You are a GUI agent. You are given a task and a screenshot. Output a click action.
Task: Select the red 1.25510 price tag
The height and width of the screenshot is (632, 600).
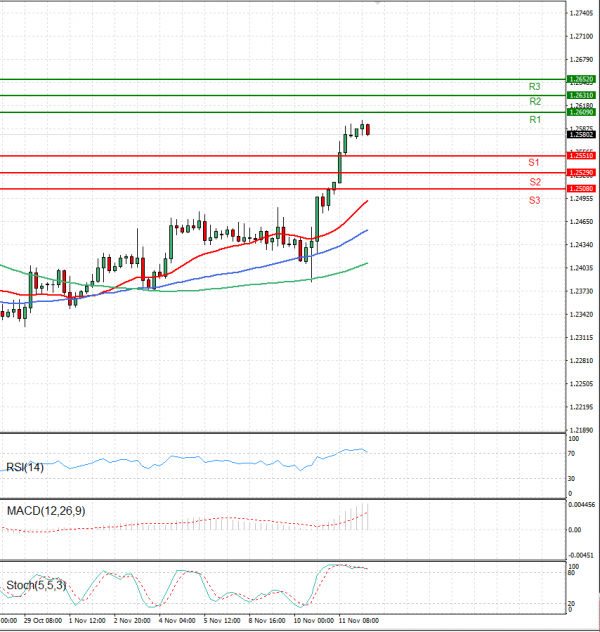[x=581, y=156]
